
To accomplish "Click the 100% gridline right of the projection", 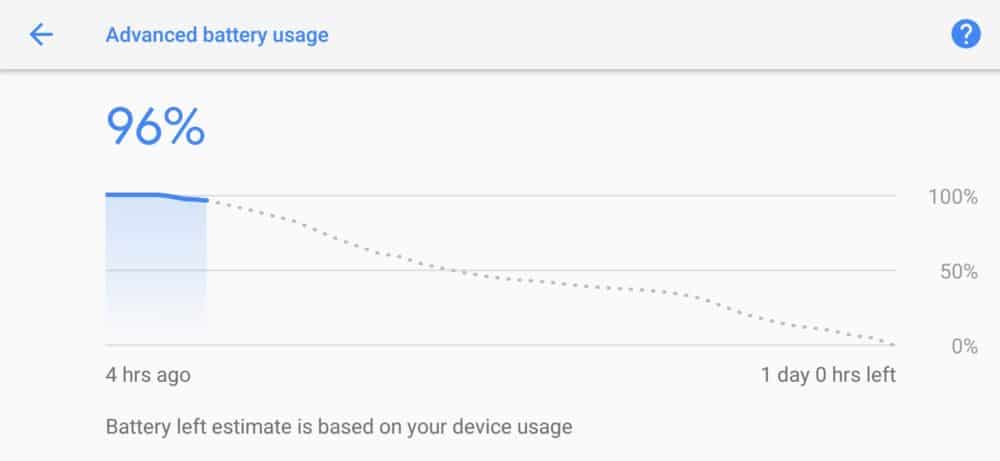I will pyautogui.click(x=555, y=196).
